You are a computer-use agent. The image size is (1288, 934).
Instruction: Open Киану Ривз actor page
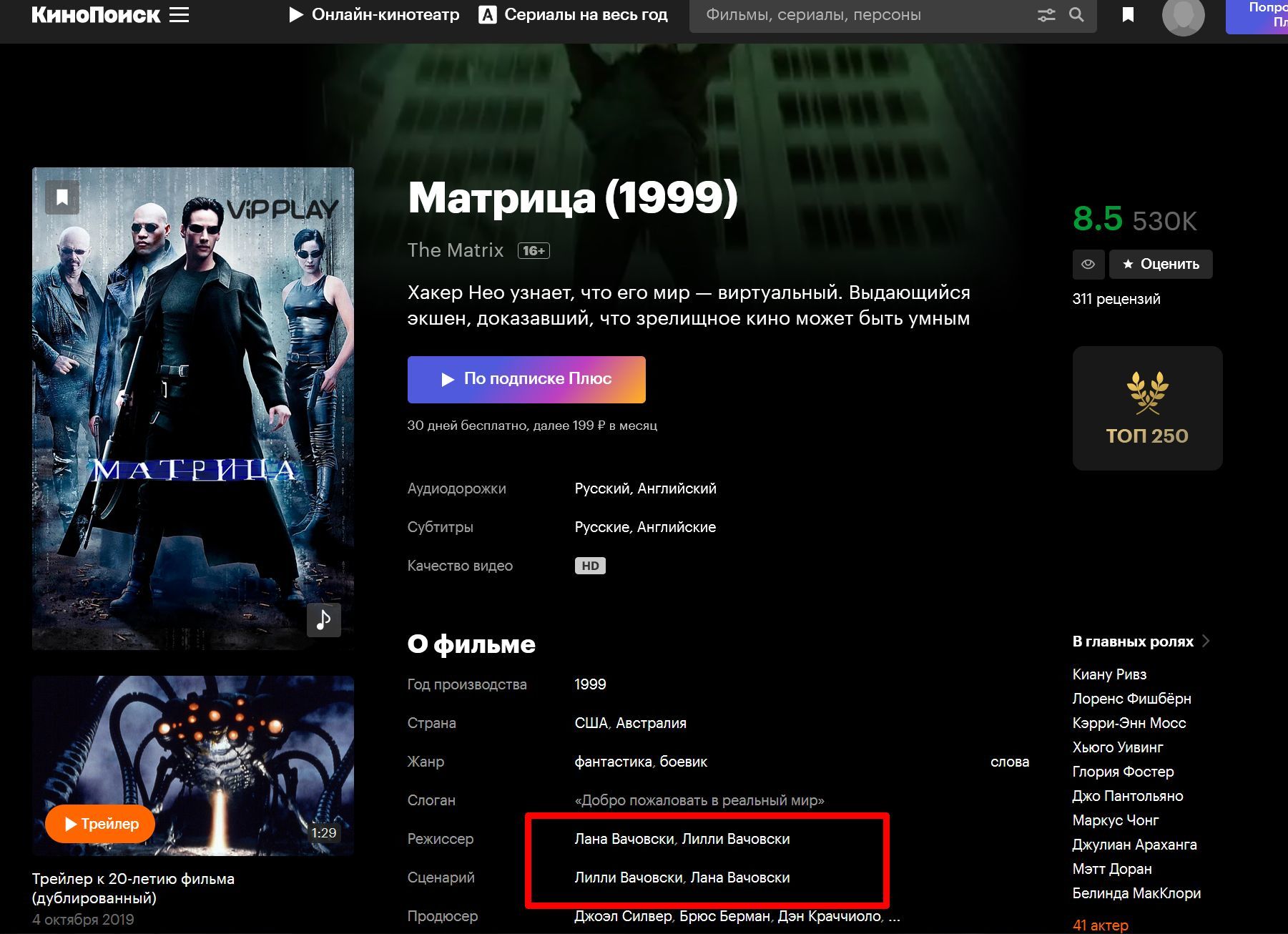(x=1109, y=674)
